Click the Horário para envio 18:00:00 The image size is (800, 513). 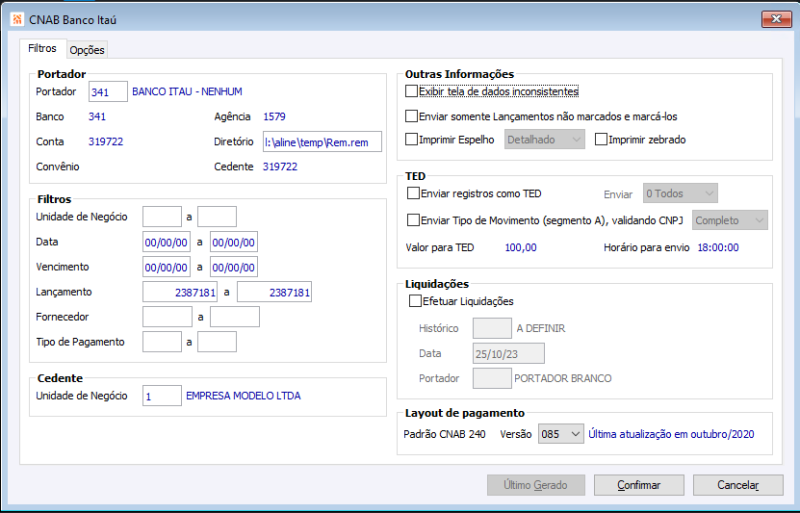(x=718, y=248)
